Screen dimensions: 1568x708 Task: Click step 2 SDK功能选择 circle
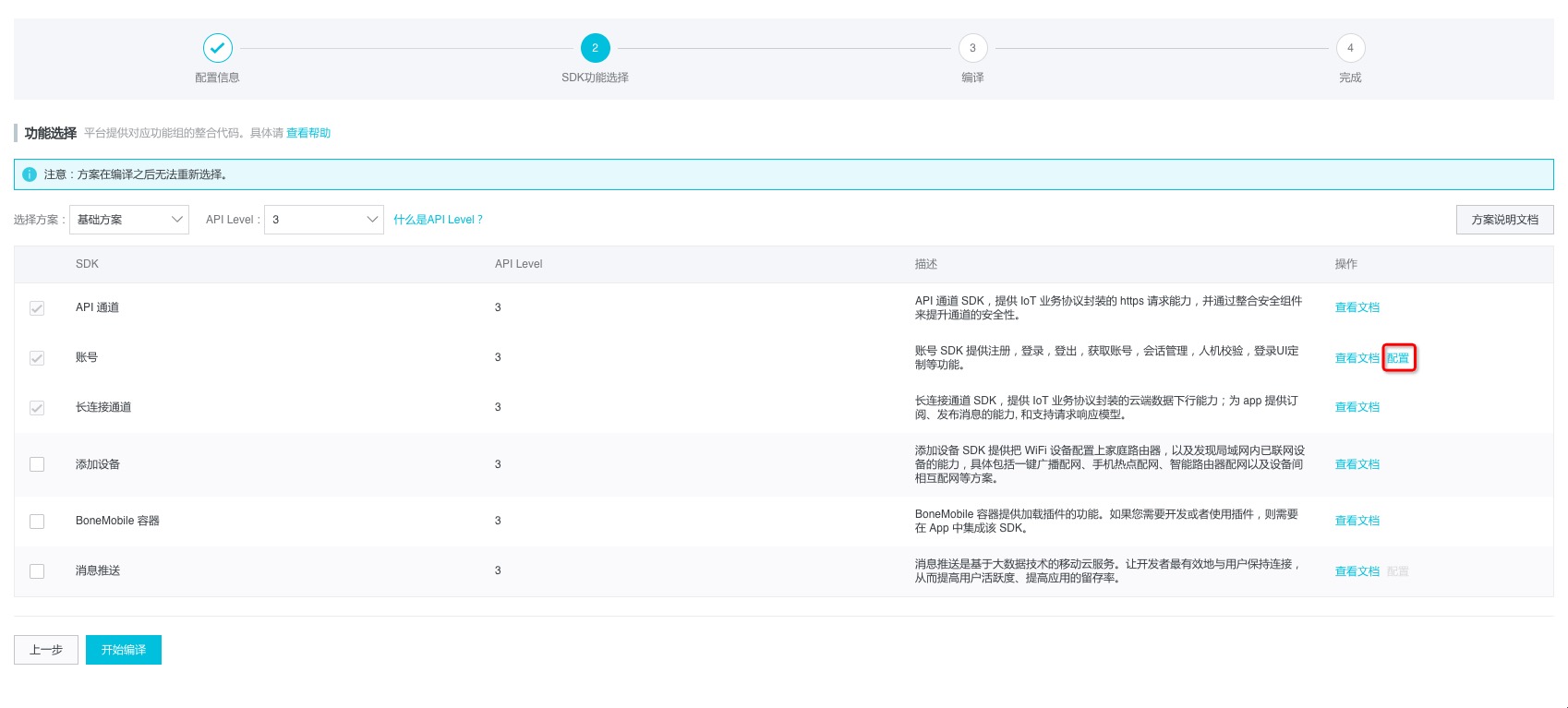[595, 48]
